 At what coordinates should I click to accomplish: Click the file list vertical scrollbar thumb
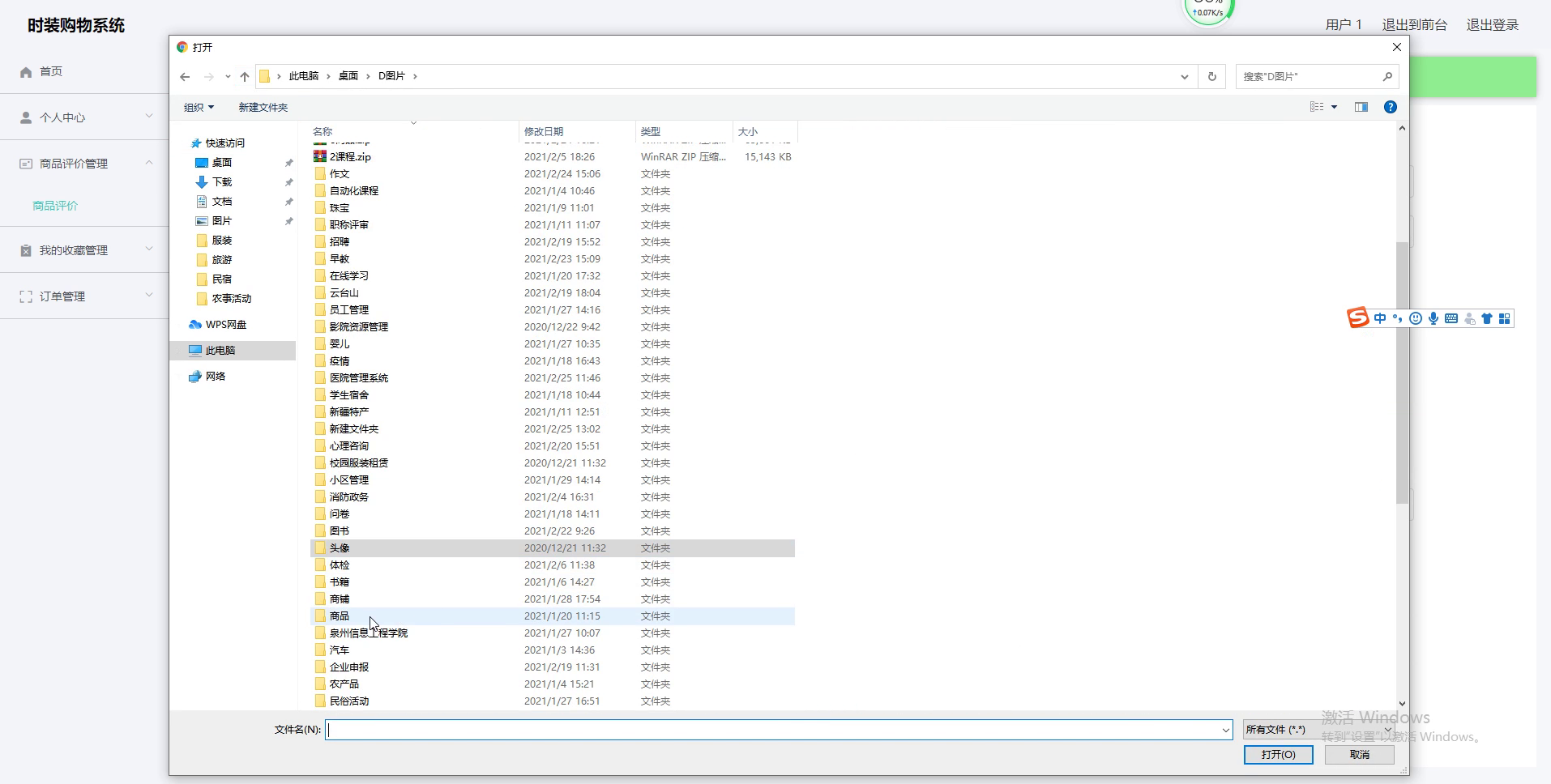1402,373
